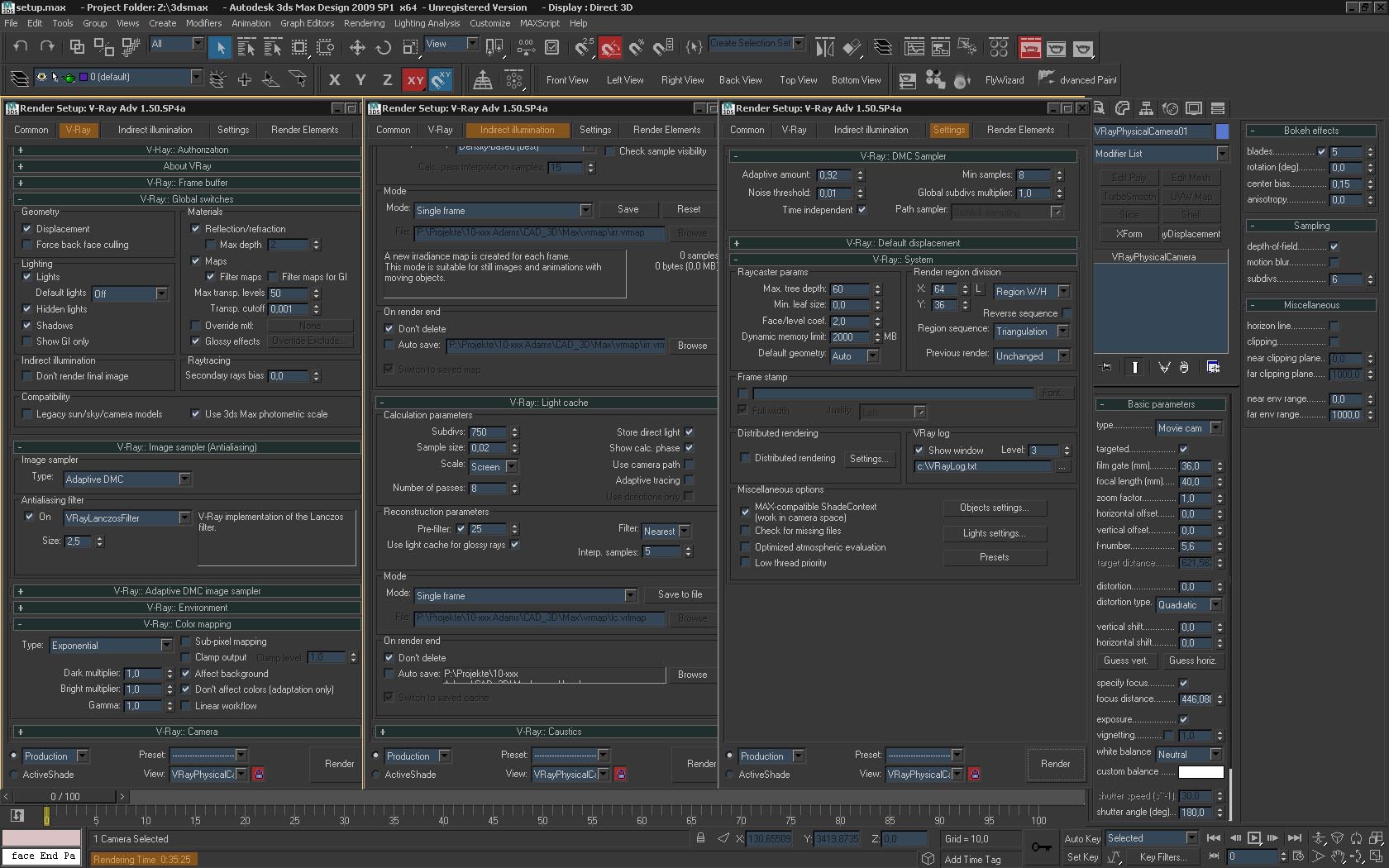Screen dimensions: 1389x868
Task: Open Image sampler Type dropdown Adaptive DMC
Action: 127,479
